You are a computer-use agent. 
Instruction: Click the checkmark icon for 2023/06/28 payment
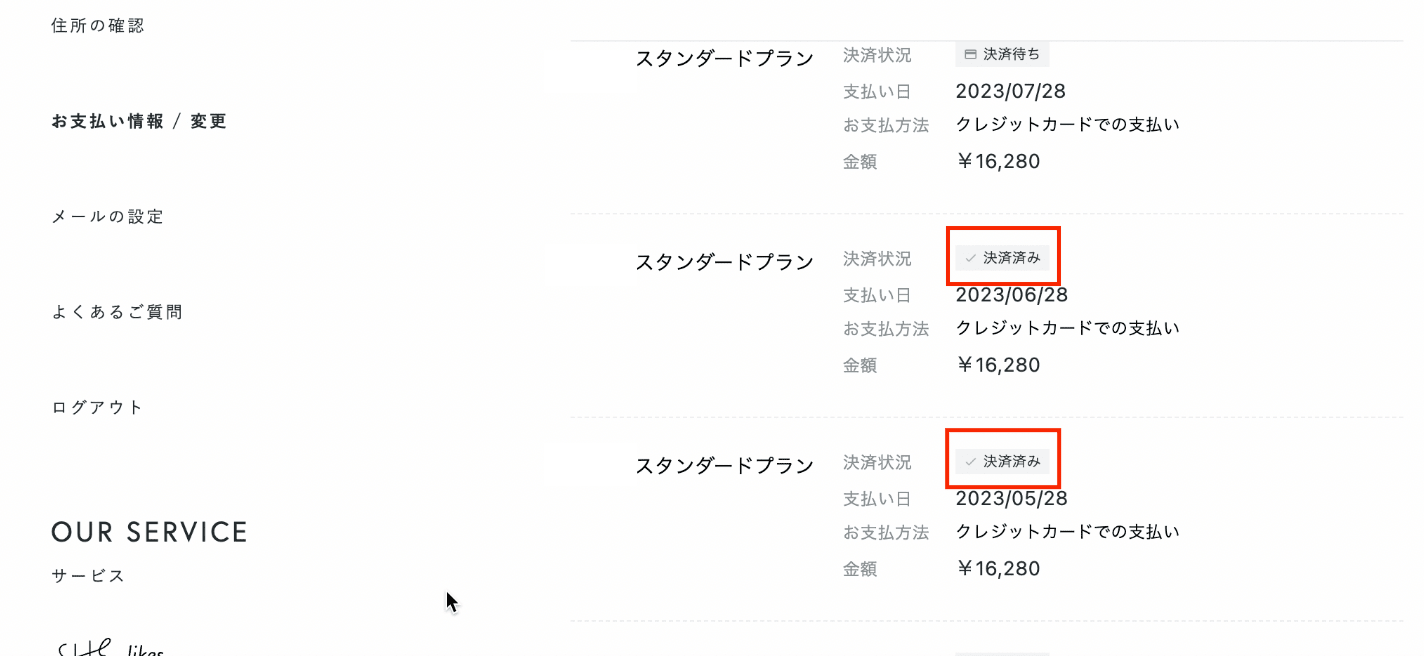coord(970,258)
